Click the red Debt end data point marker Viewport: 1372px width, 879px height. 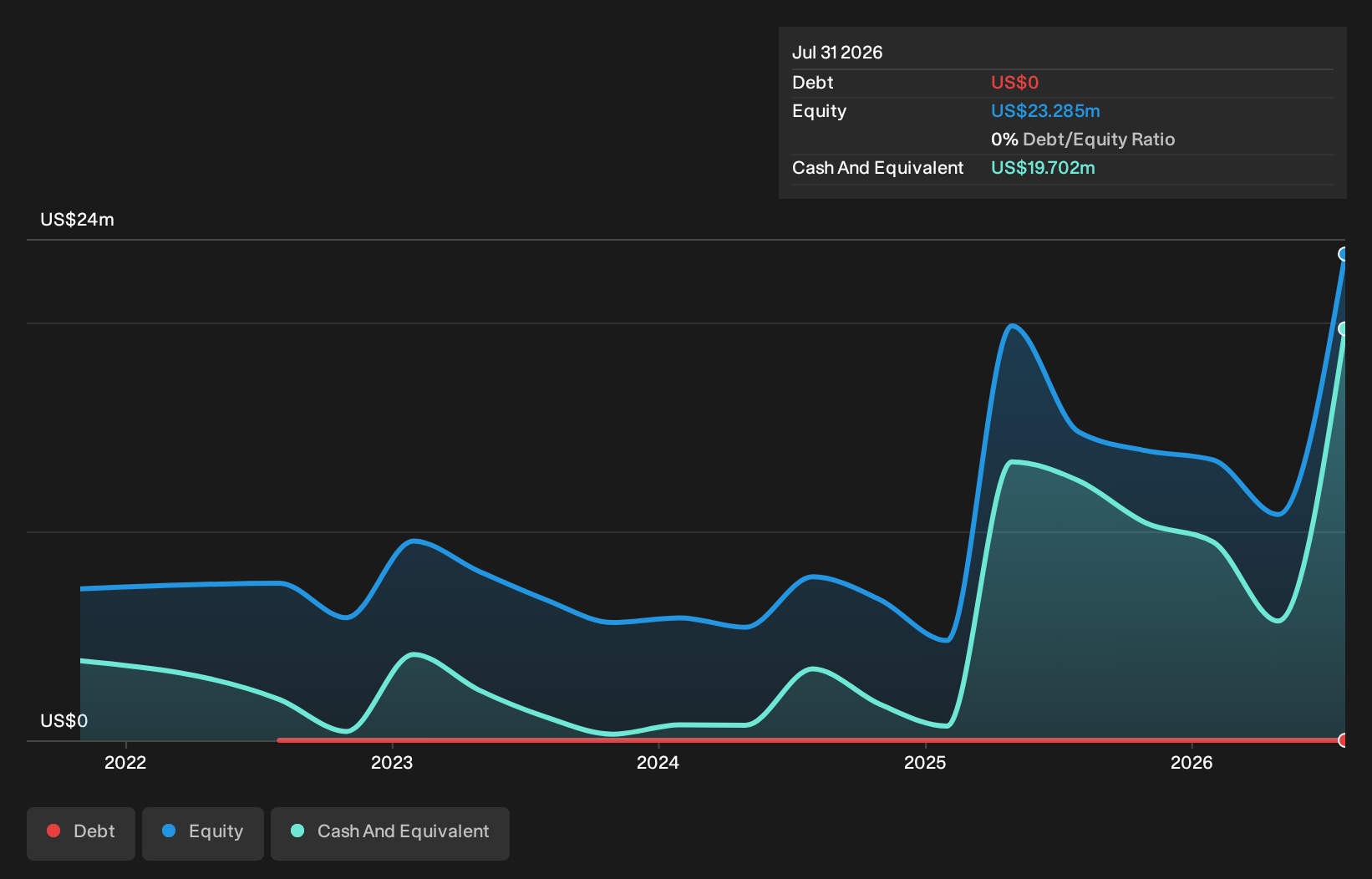1344,740
